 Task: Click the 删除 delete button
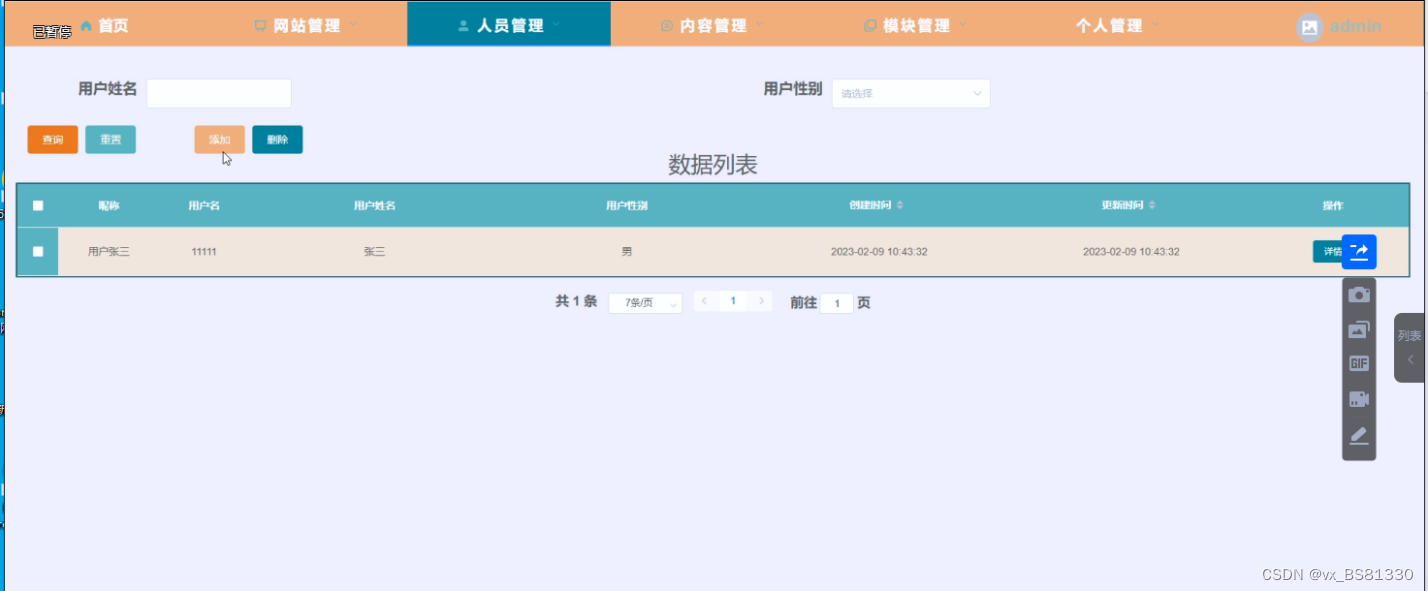(277, 140)
